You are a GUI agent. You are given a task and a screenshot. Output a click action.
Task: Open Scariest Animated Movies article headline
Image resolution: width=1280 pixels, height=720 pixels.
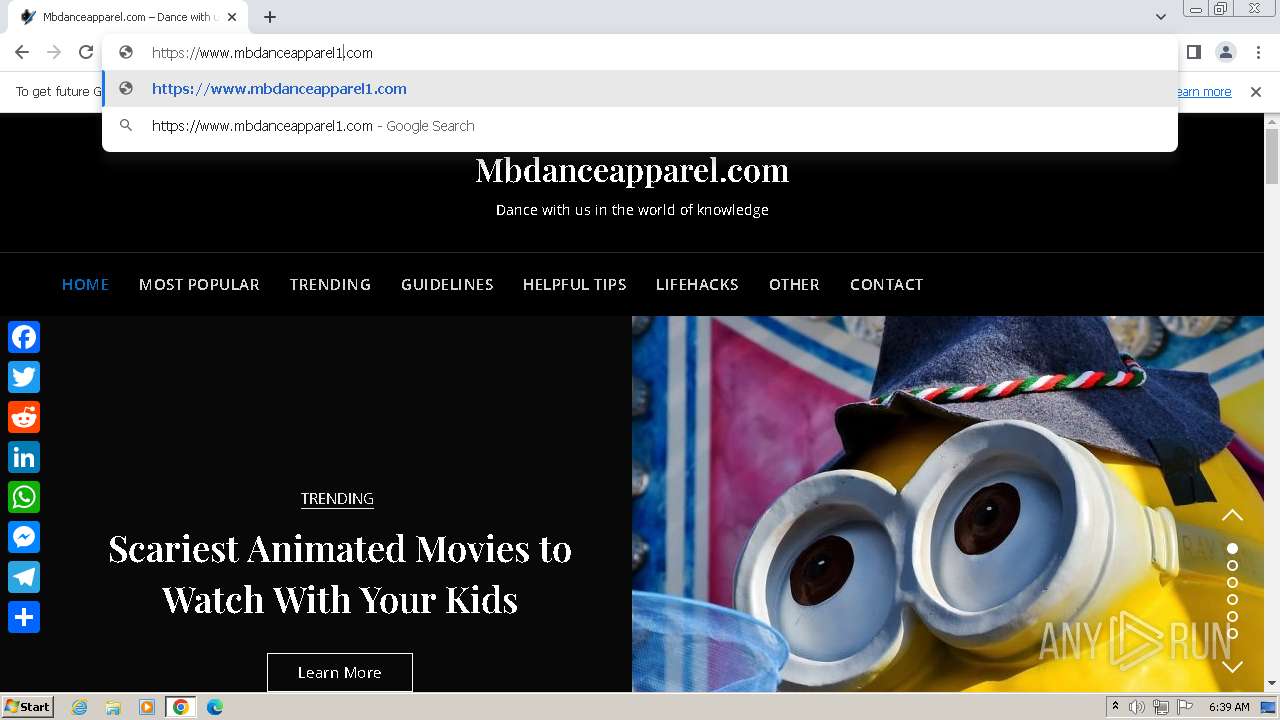pos(340,574)
